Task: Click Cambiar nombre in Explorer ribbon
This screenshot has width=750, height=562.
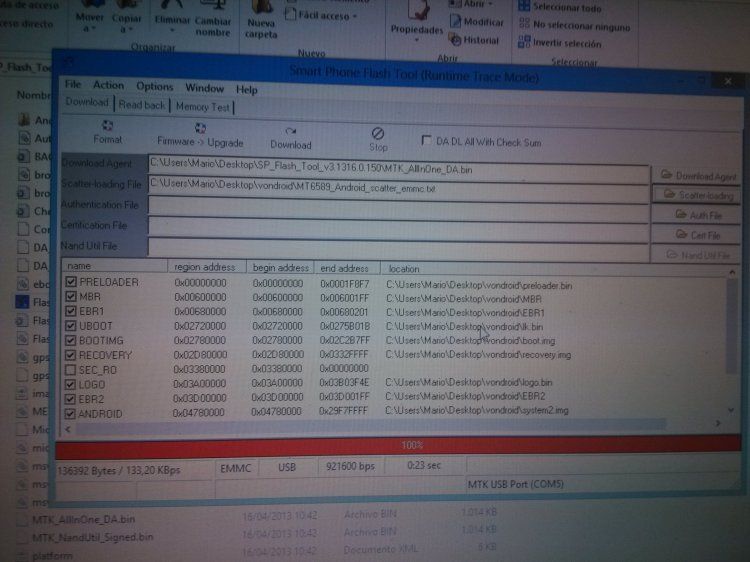Action: 213,19
